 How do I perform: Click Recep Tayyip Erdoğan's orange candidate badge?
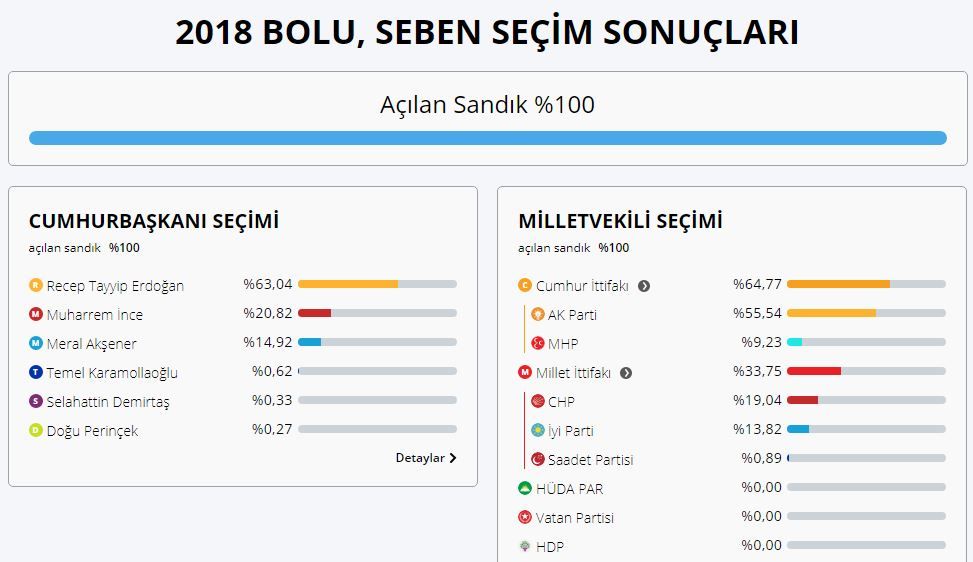[x=36, y=285]
